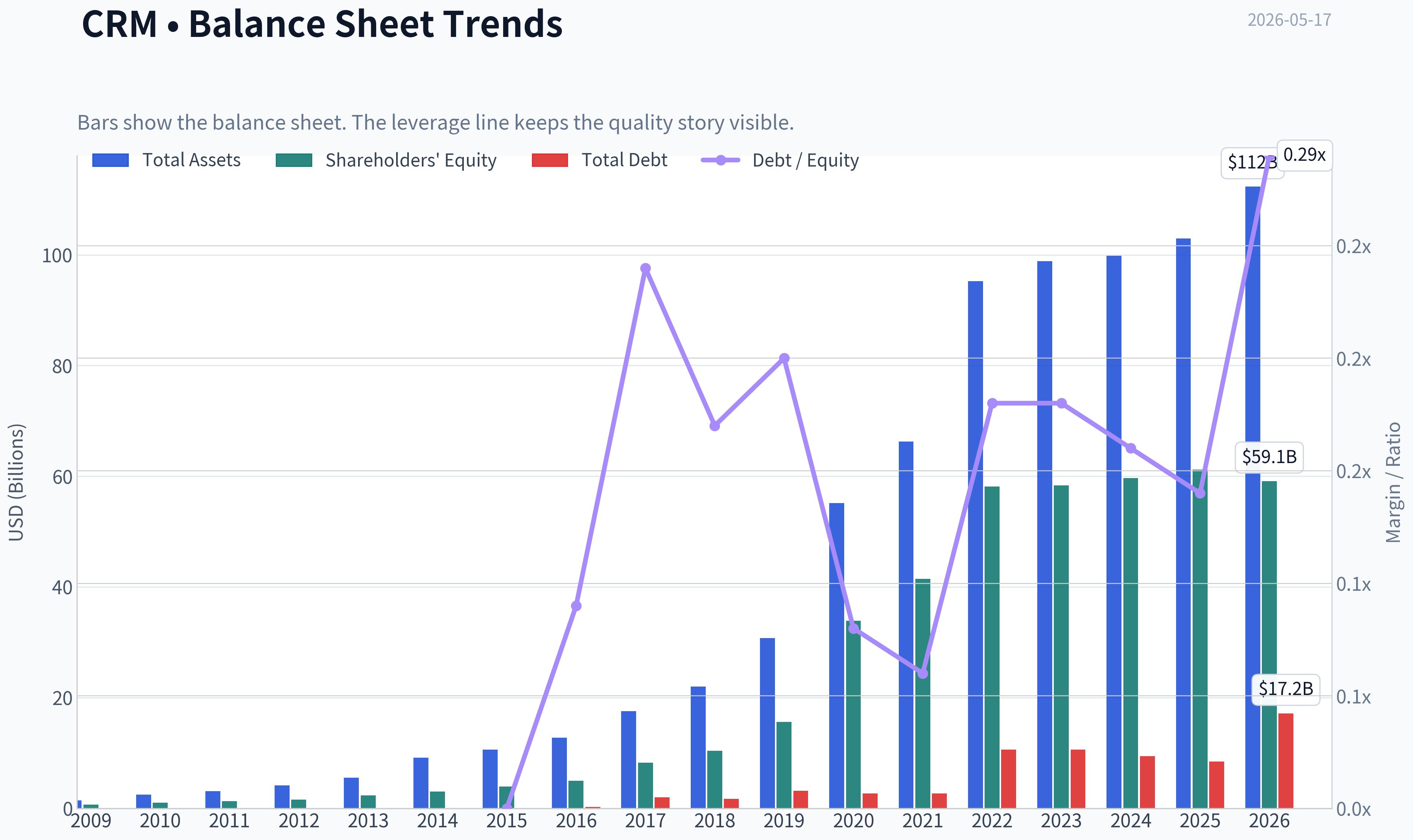
Task: Click the 'CRM • Balance Sheet Trends' title
Action: click(322, 24)
